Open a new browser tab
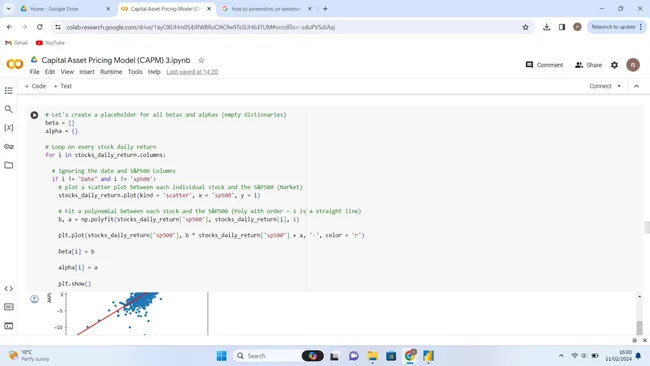This screenshot has height=366, width=650. 325,8
